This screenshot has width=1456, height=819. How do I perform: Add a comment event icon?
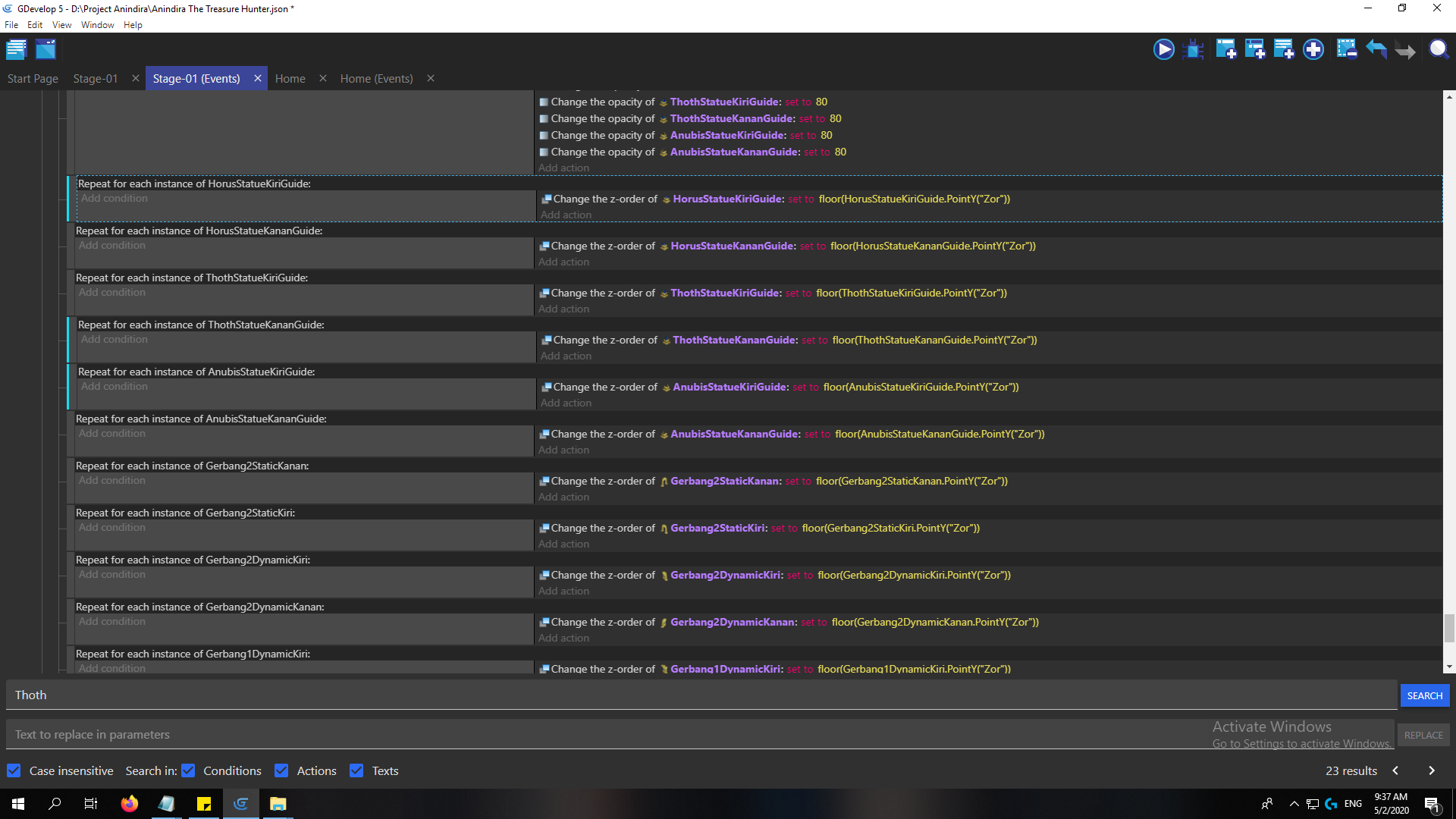click(1284, 50)
